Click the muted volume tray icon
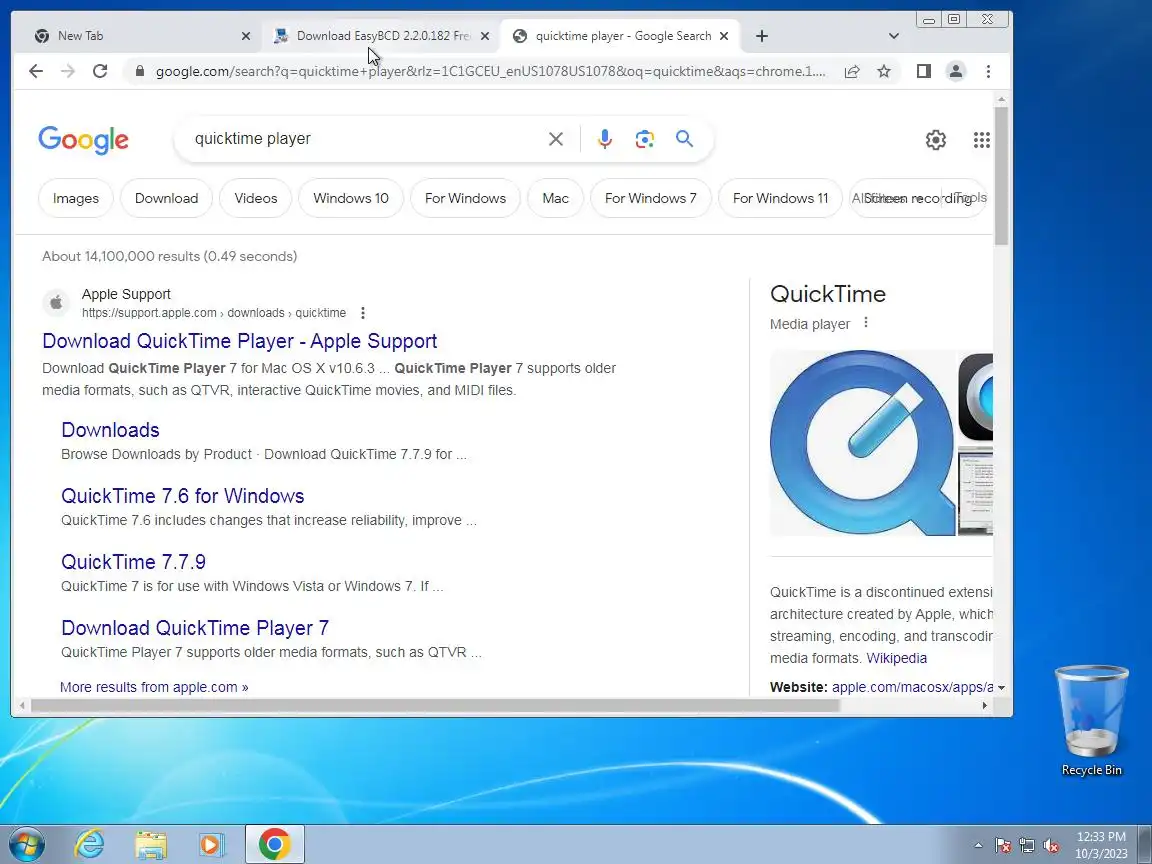1152x864 pixels. coord(1051,846)
